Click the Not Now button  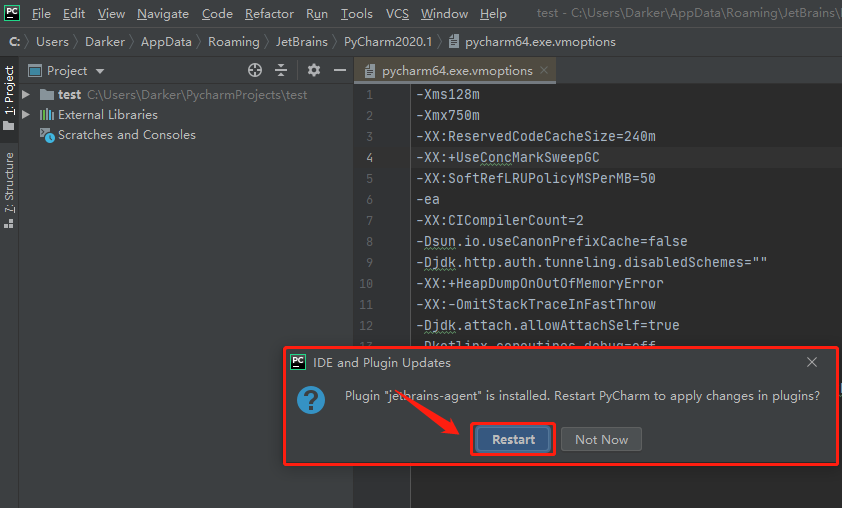601,439
